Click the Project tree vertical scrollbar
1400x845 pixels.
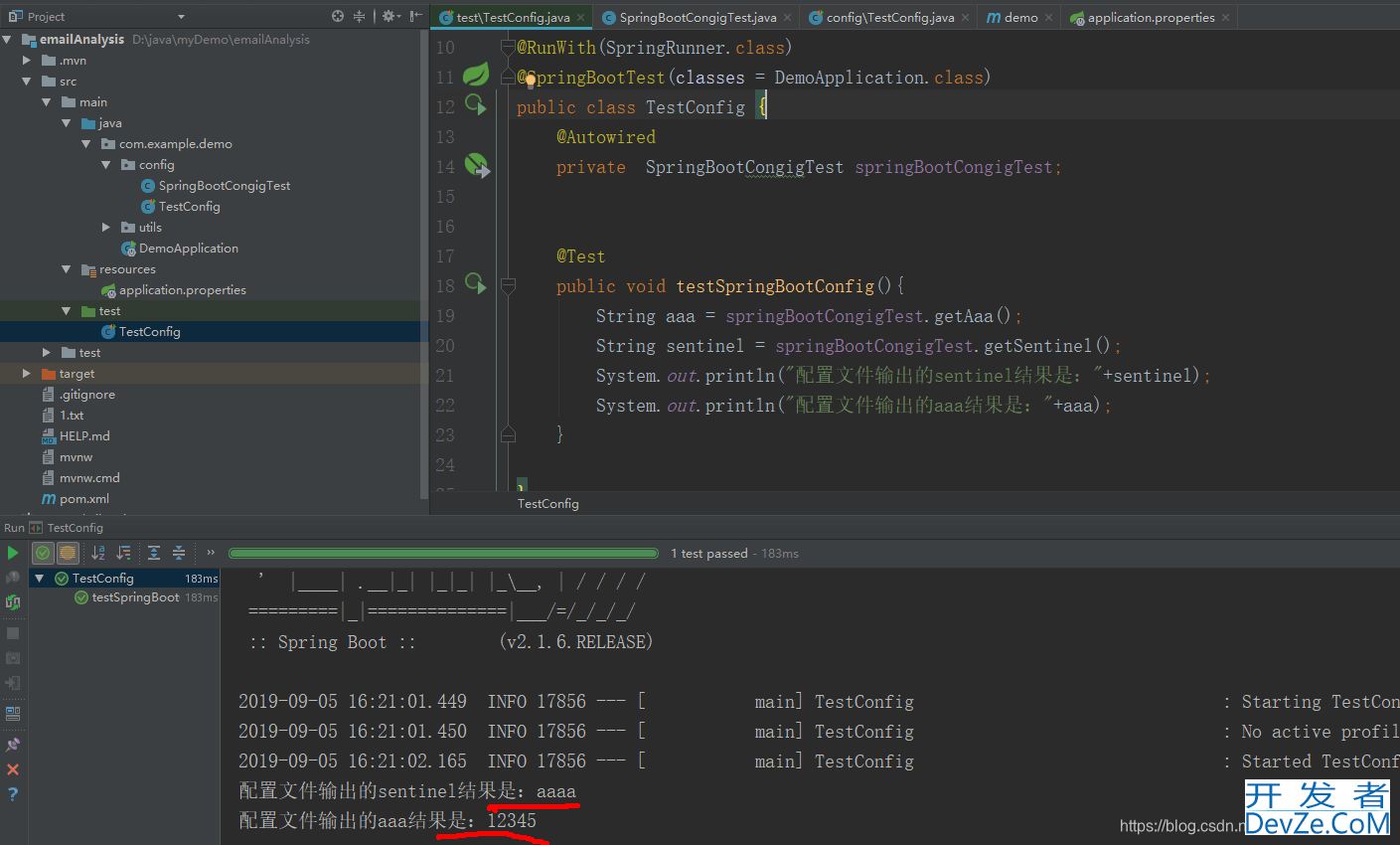point(424,263)
